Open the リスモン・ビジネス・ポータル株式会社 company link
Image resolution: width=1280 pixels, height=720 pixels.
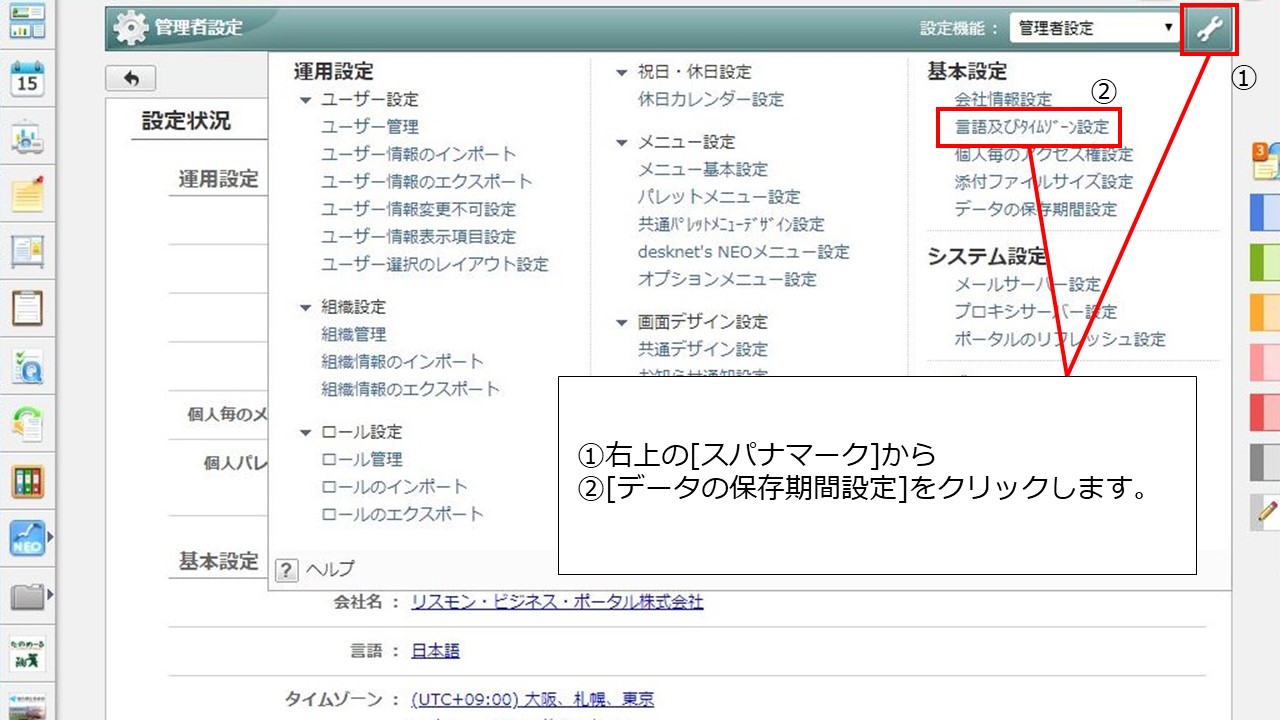point(557,602)
